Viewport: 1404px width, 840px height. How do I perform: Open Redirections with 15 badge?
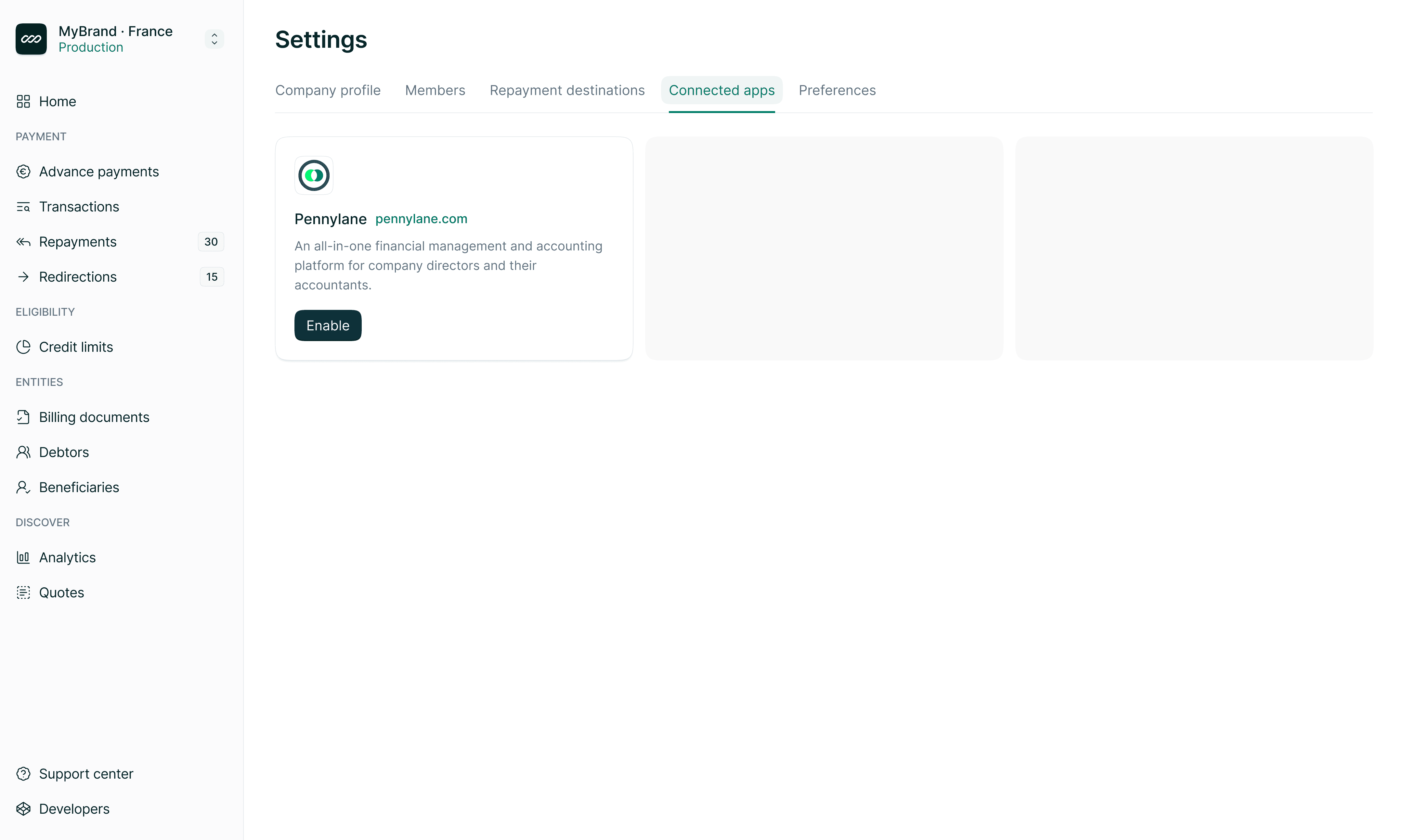coord(78,277)
